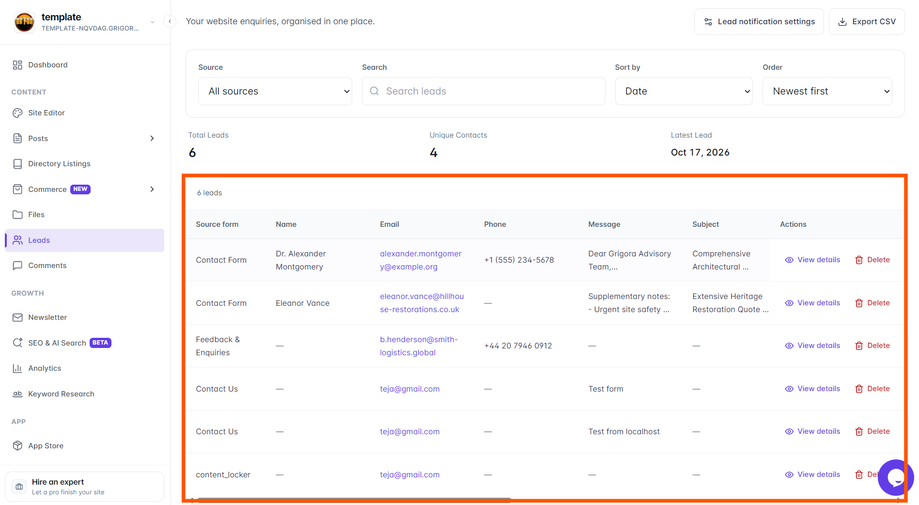View details for Dr. Alexander Montgomery

(812, 260)
